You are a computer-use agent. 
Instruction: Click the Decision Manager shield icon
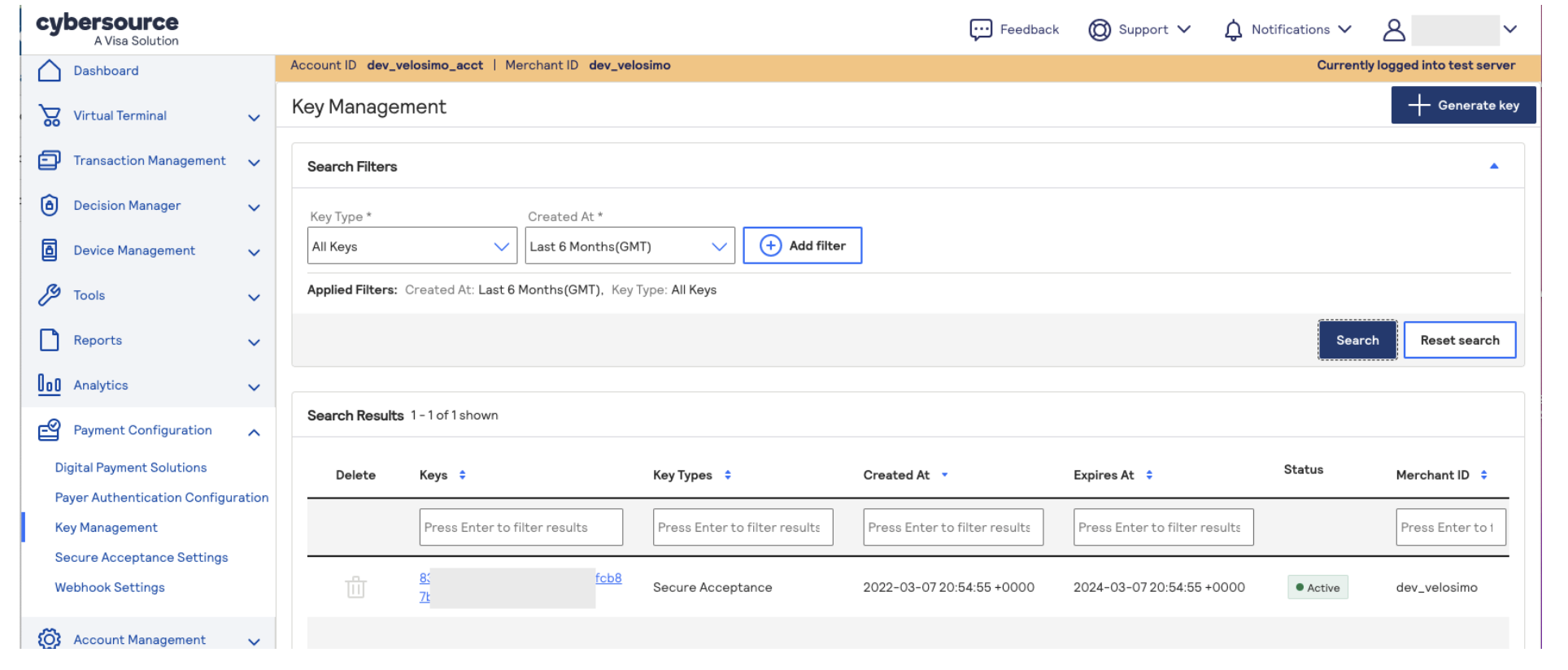coord(50,206)
